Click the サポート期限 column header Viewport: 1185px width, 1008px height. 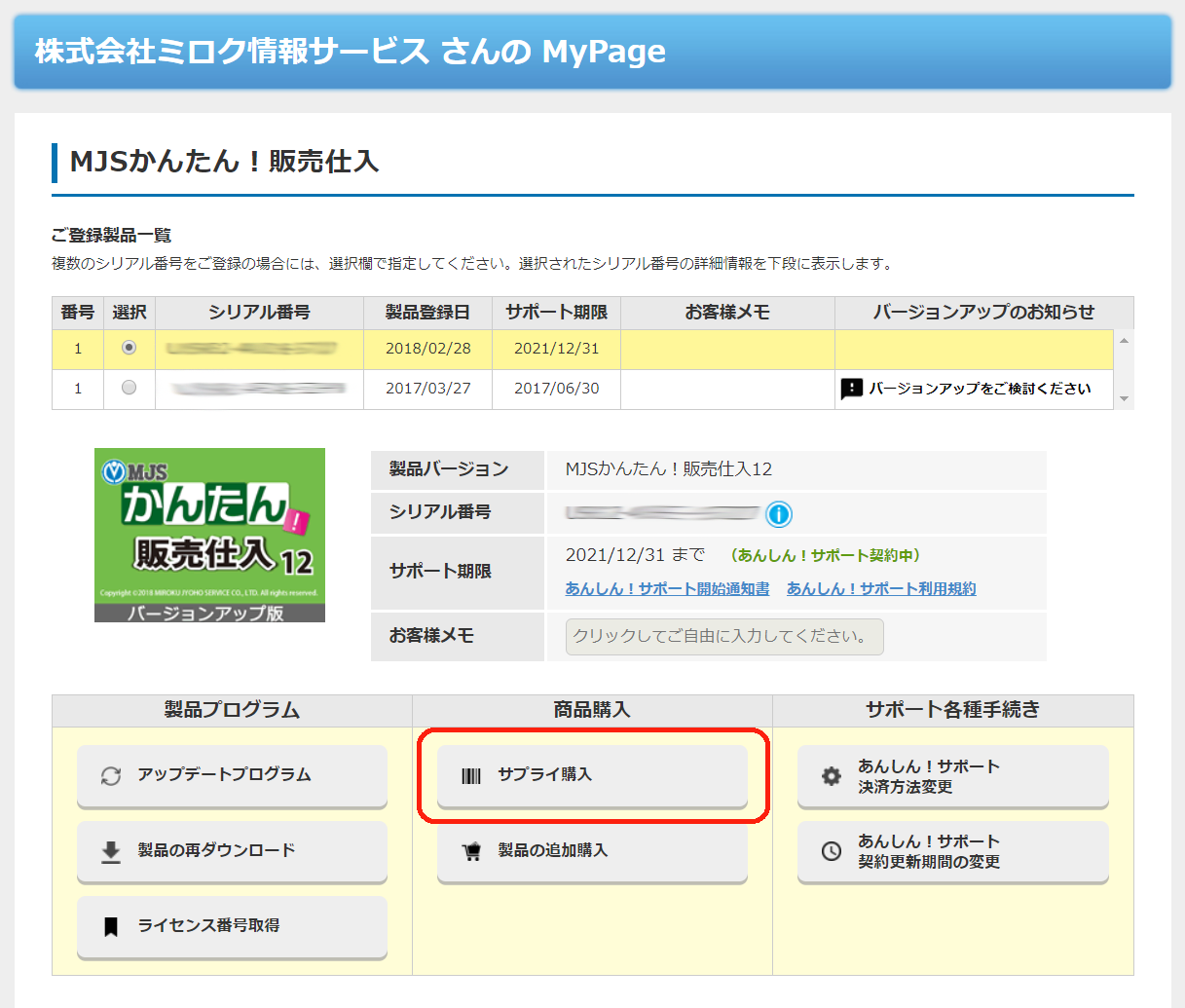click(556, 313)
